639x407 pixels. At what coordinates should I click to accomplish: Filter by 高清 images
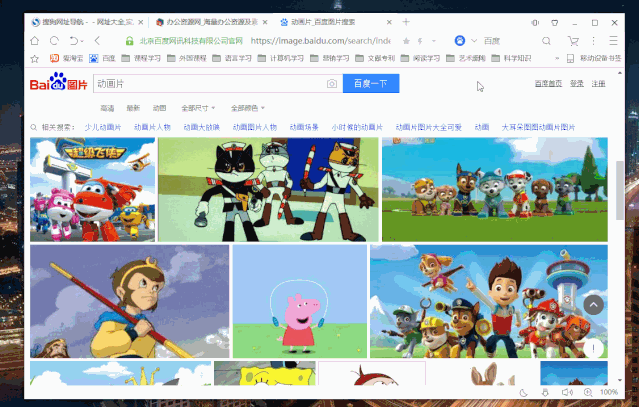[107, 108]
